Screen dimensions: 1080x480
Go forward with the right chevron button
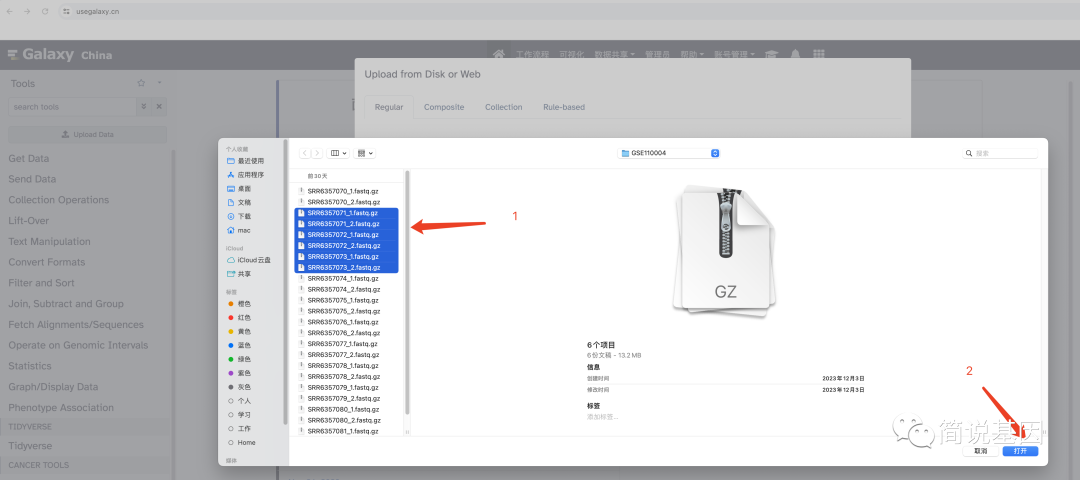point(316,153)
